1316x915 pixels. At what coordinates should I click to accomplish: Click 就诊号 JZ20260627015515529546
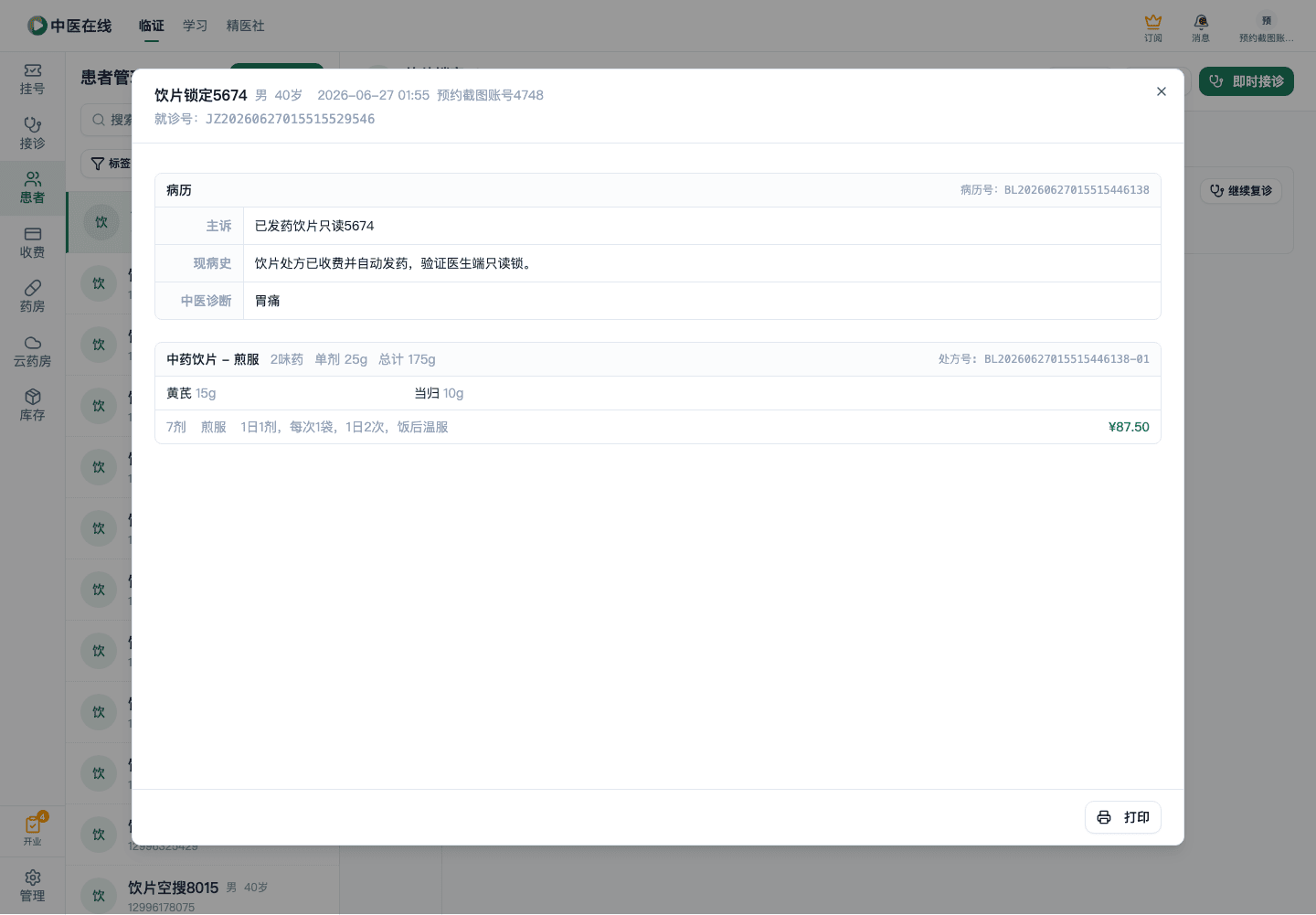click(x=264, y=119)
